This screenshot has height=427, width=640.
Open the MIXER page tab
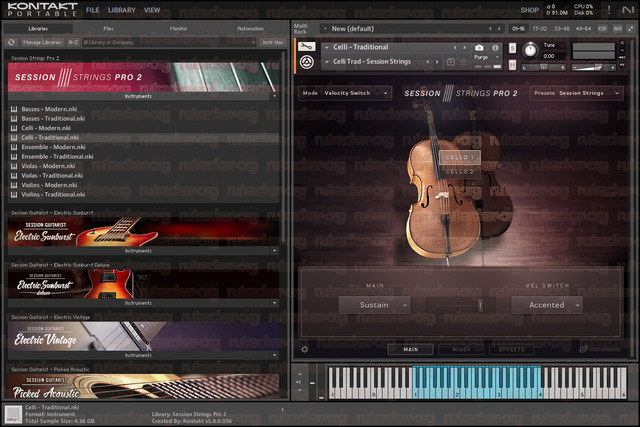461,349
